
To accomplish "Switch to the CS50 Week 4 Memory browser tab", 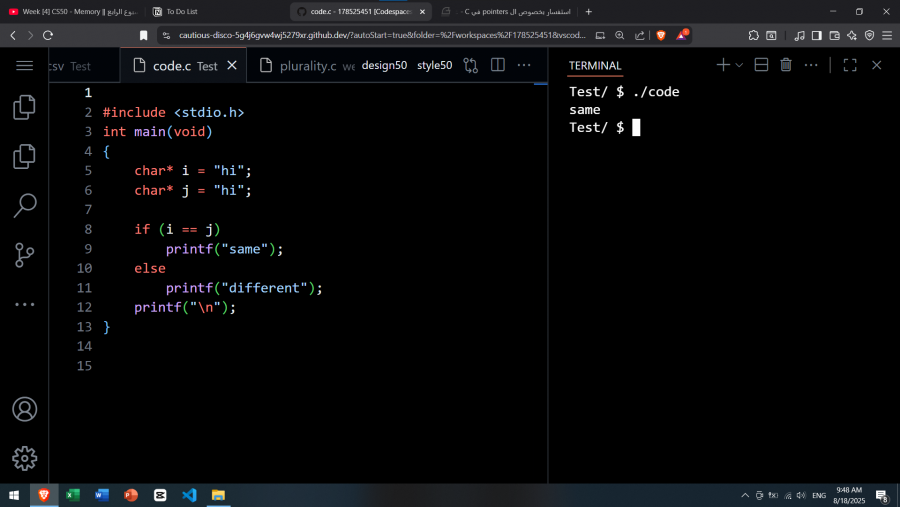I will coord(73,11).
